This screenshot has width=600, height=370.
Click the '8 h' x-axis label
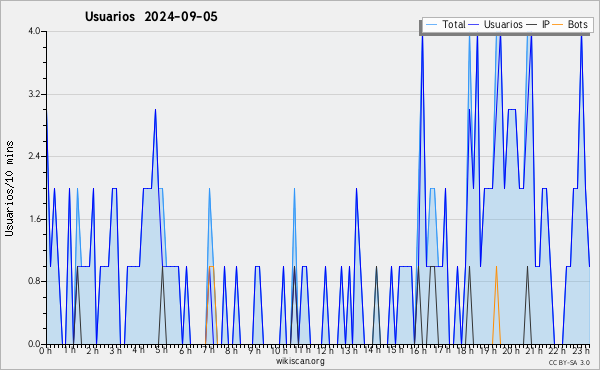pyautogui.click(x=231, y=350)
